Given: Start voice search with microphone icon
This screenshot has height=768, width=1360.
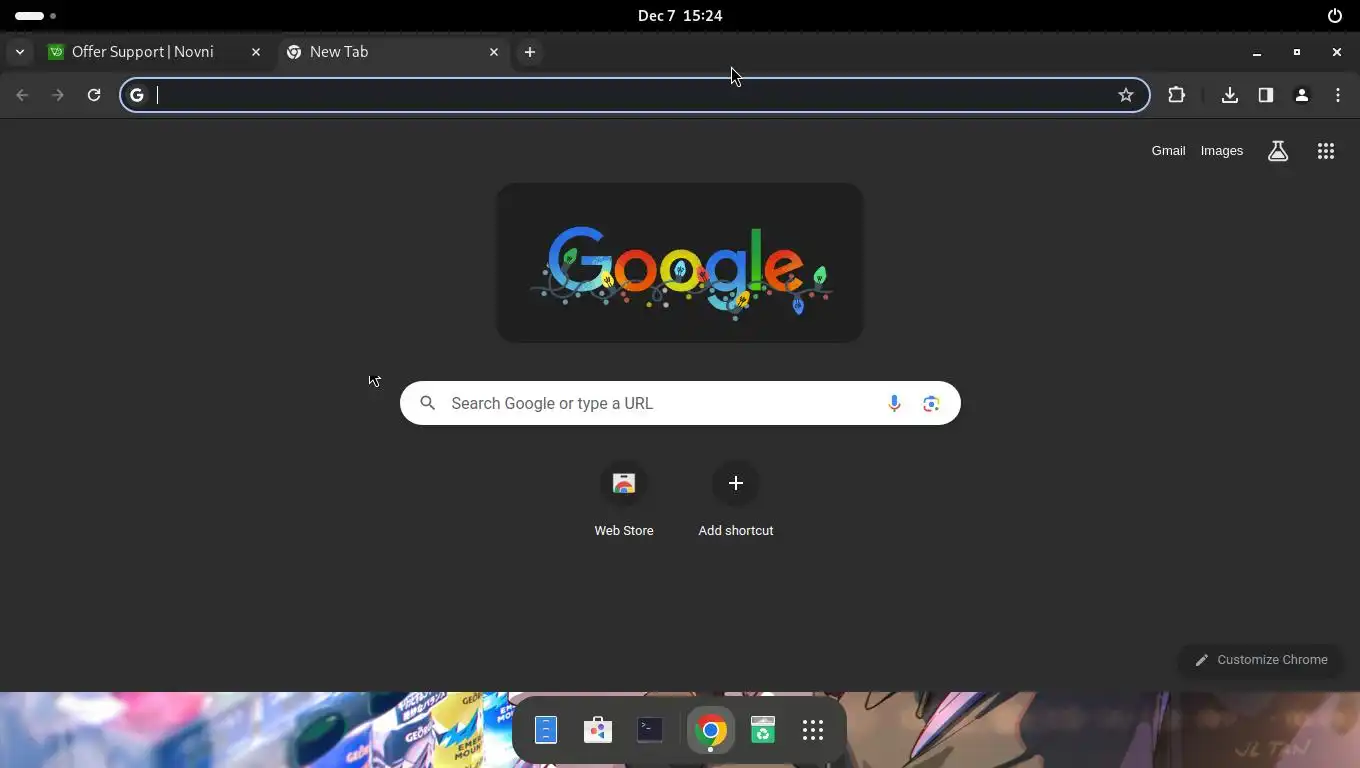Looking at the screenshot, I should point(894,403).
